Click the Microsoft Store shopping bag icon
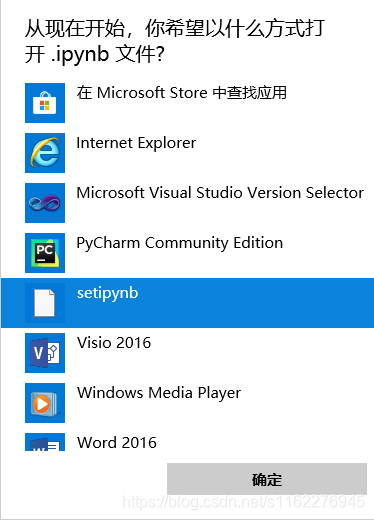Image resolution: width=374 pixels, height=520 pixels. [45, 103]
